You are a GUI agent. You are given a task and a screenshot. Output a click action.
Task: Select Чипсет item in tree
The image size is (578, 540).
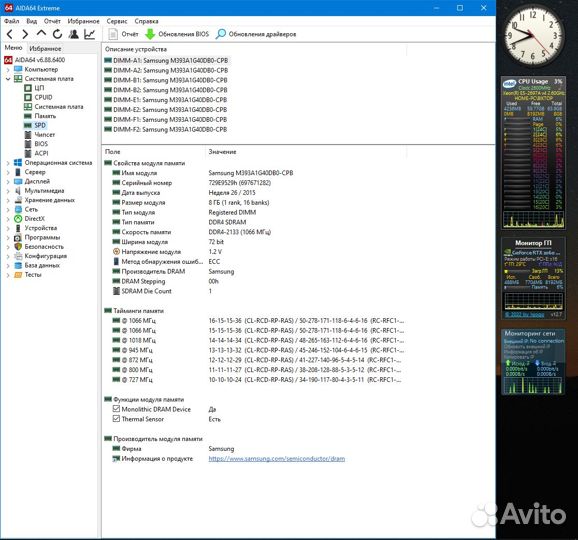(39, 135)
